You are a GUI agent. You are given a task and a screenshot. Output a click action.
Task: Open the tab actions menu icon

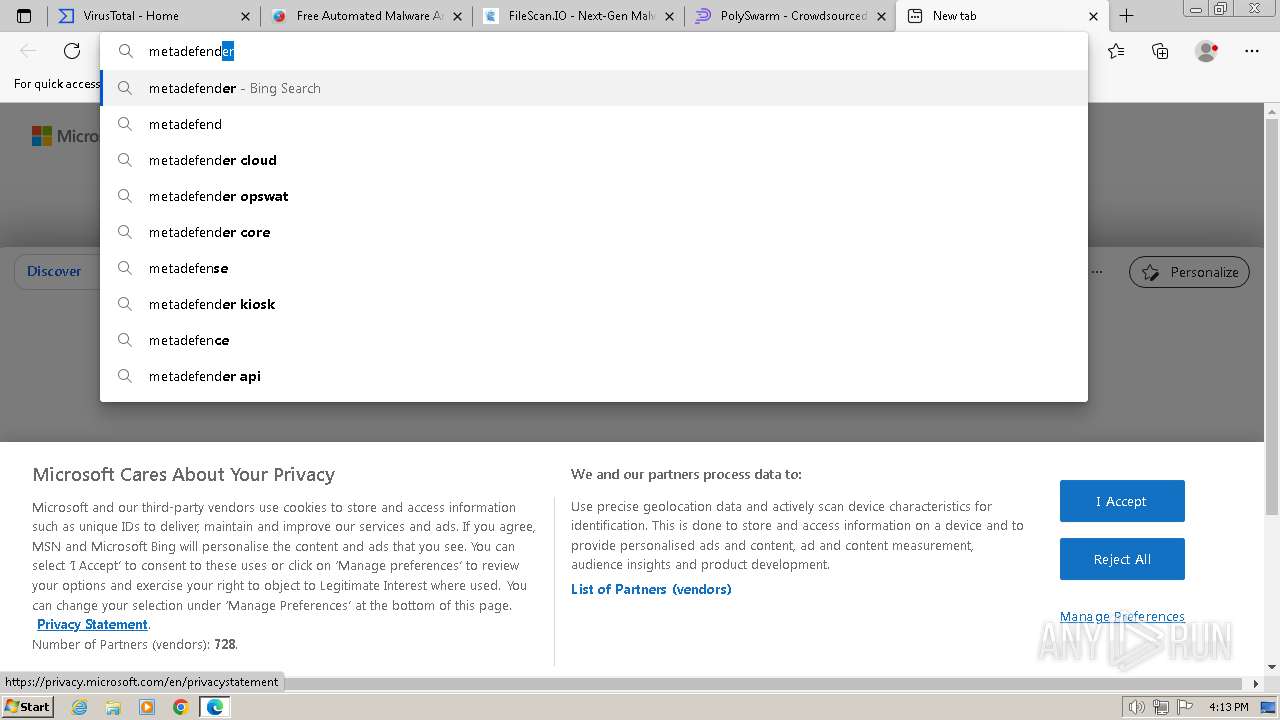(x=24, y=16)
